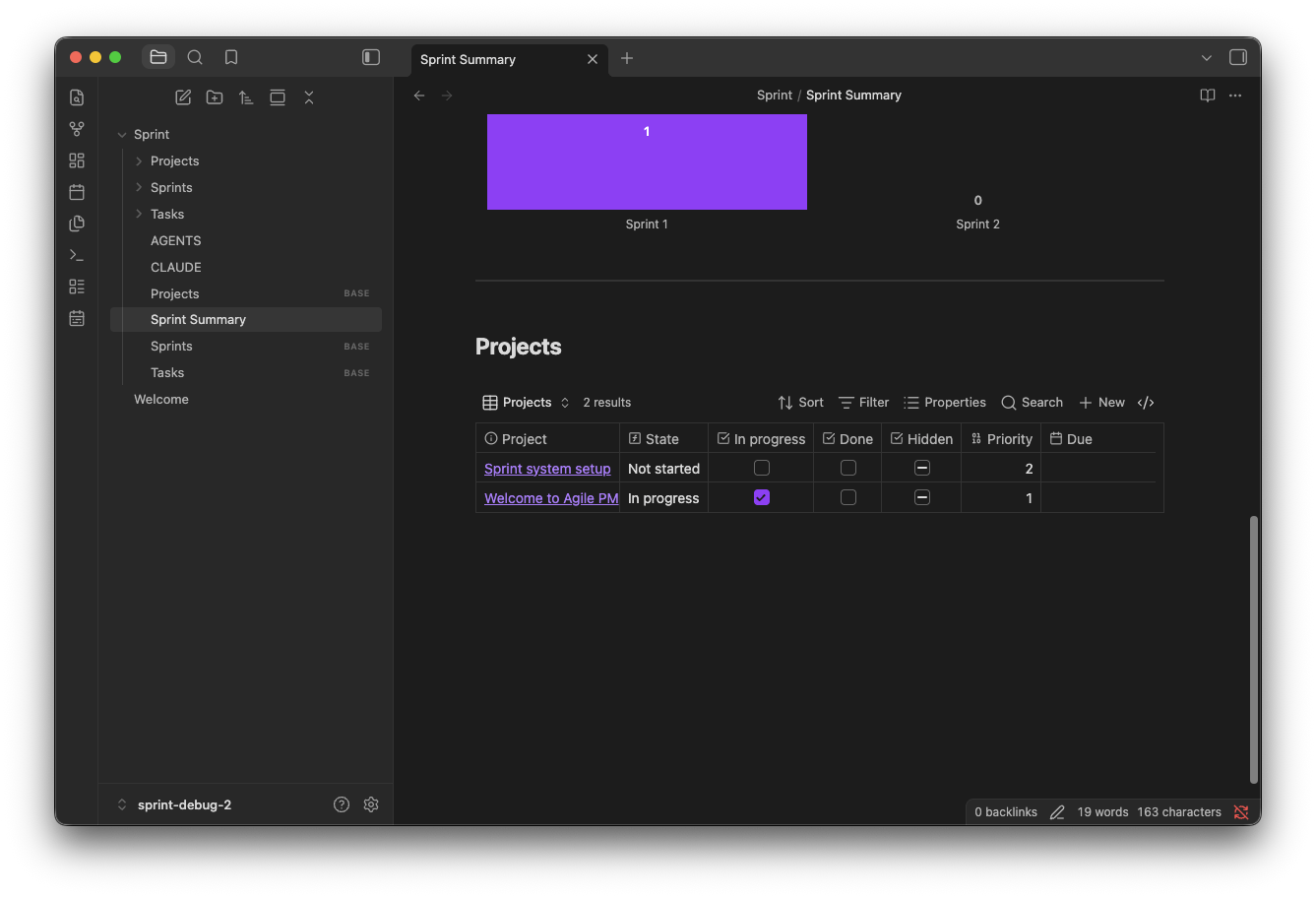Insert template ribbon icon

77,224
